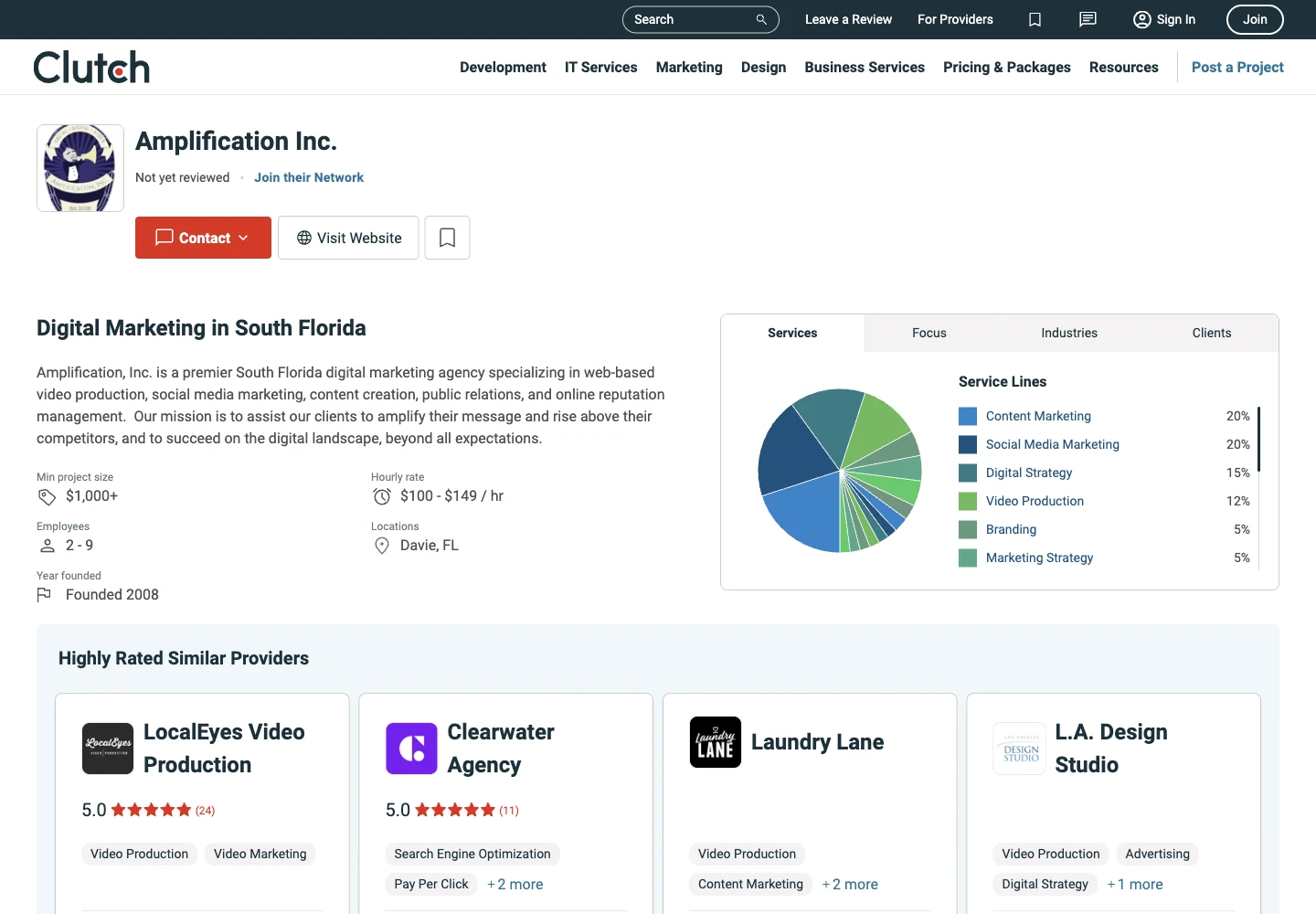This screenshot has width=1316, height=914.
Task: Click the Join button
Action: [x=1255, y=19]
